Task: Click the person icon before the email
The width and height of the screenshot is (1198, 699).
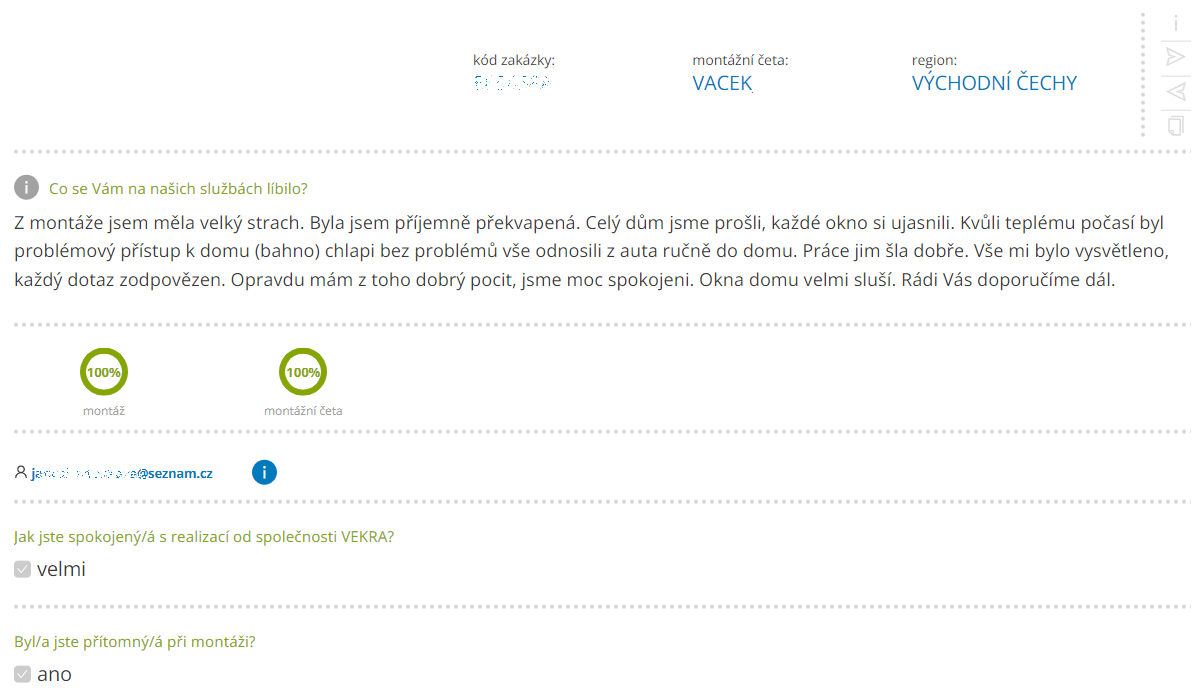Action: pyautogui.click(x=21, y=472)
